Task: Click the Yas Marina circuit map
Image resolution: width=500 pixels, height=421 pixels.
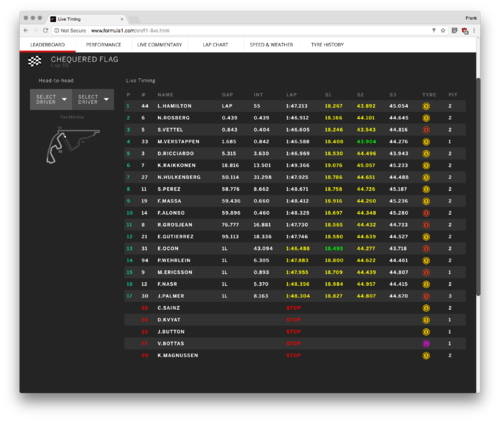Action: click(x=72, y=146)
